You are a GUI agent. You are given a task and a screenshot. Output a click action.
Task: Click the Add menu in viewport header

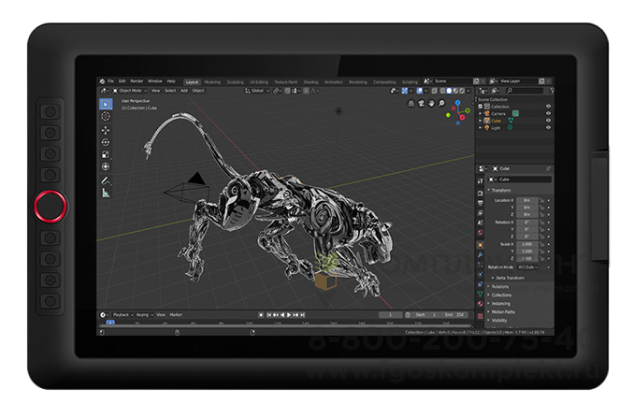(x=184, y=90)
